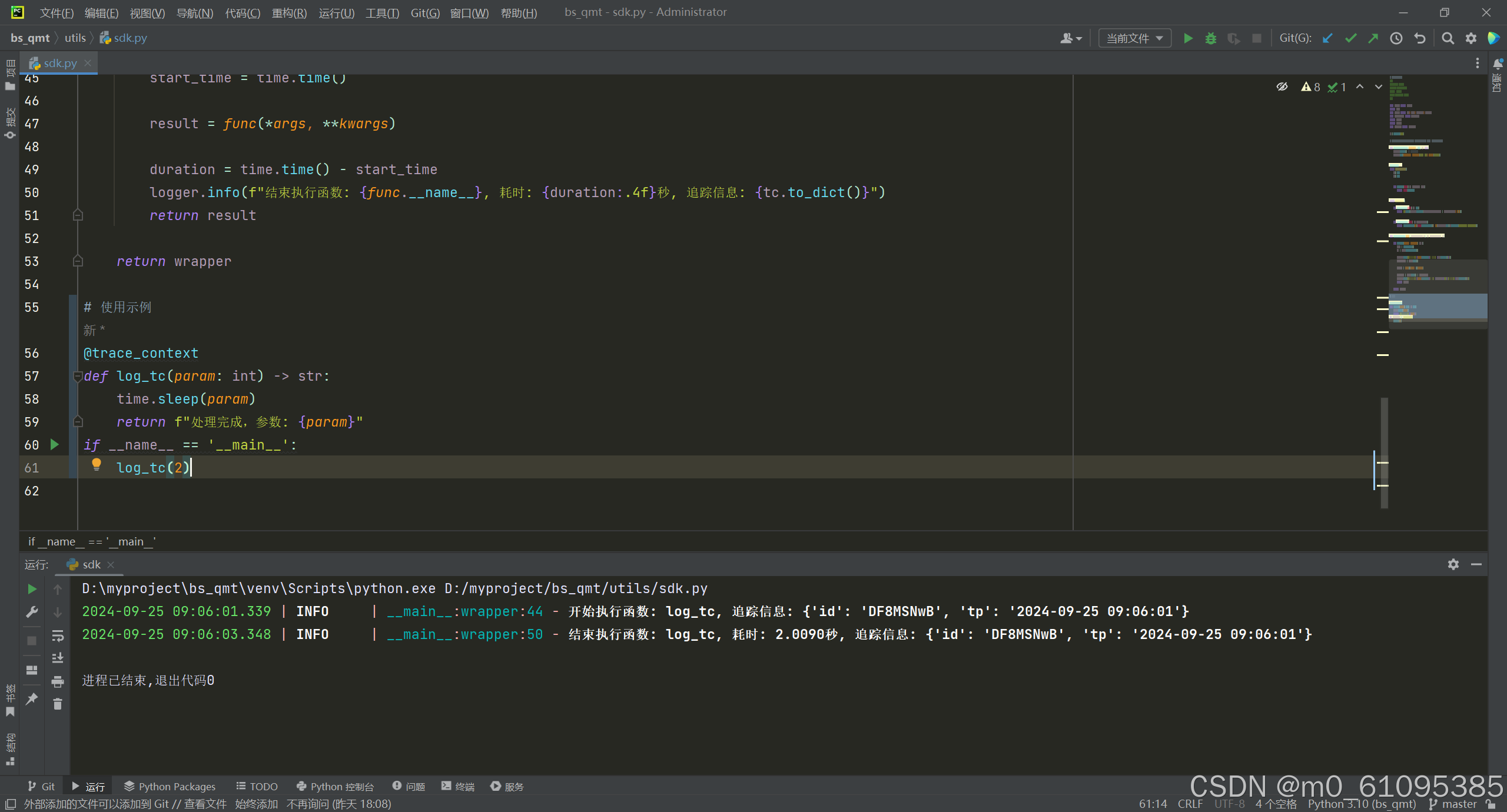
Task: Click the Search Everywhere magnifier icon
Action: point(1448,38)
